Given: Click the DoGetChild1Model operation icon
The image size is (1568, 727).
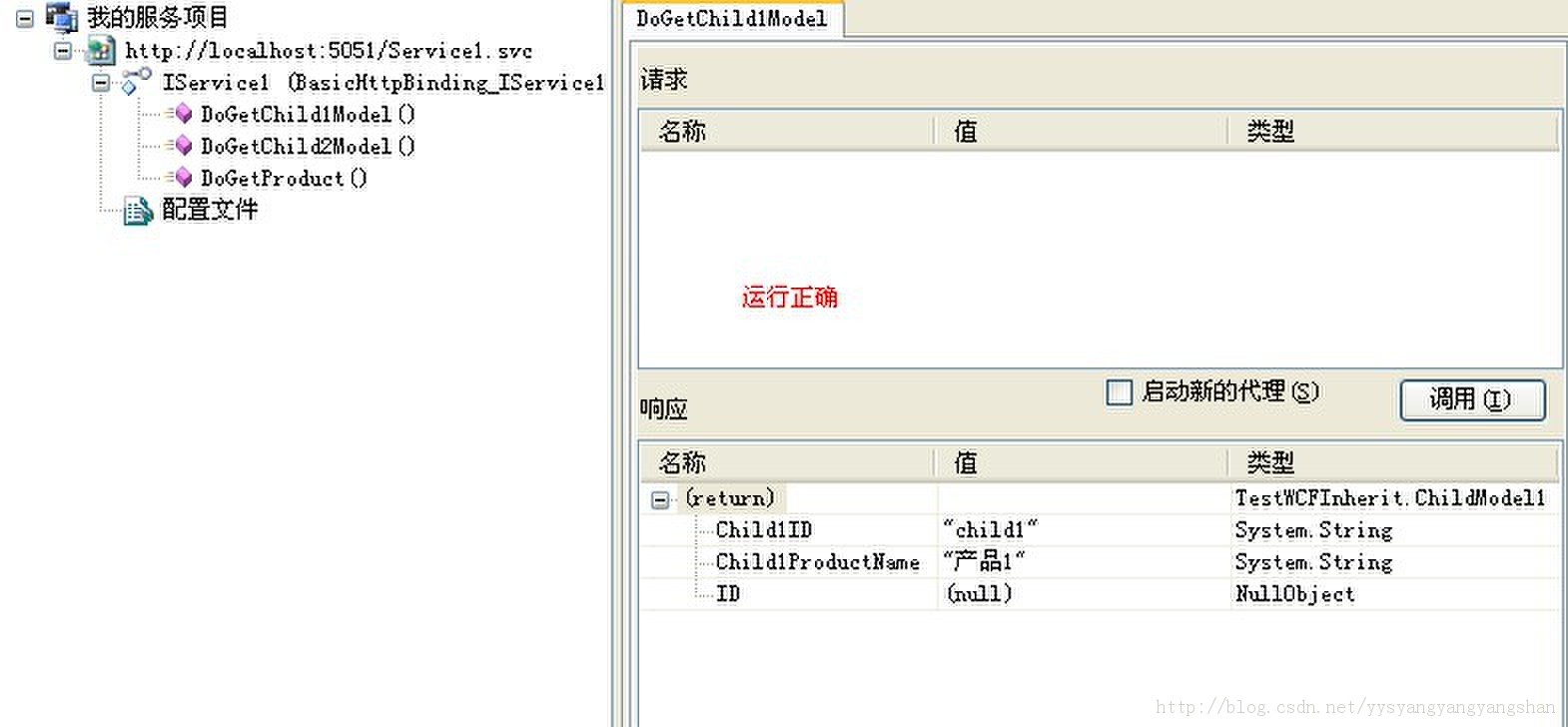Looking at the screenshot, I should tap(181, 114).
